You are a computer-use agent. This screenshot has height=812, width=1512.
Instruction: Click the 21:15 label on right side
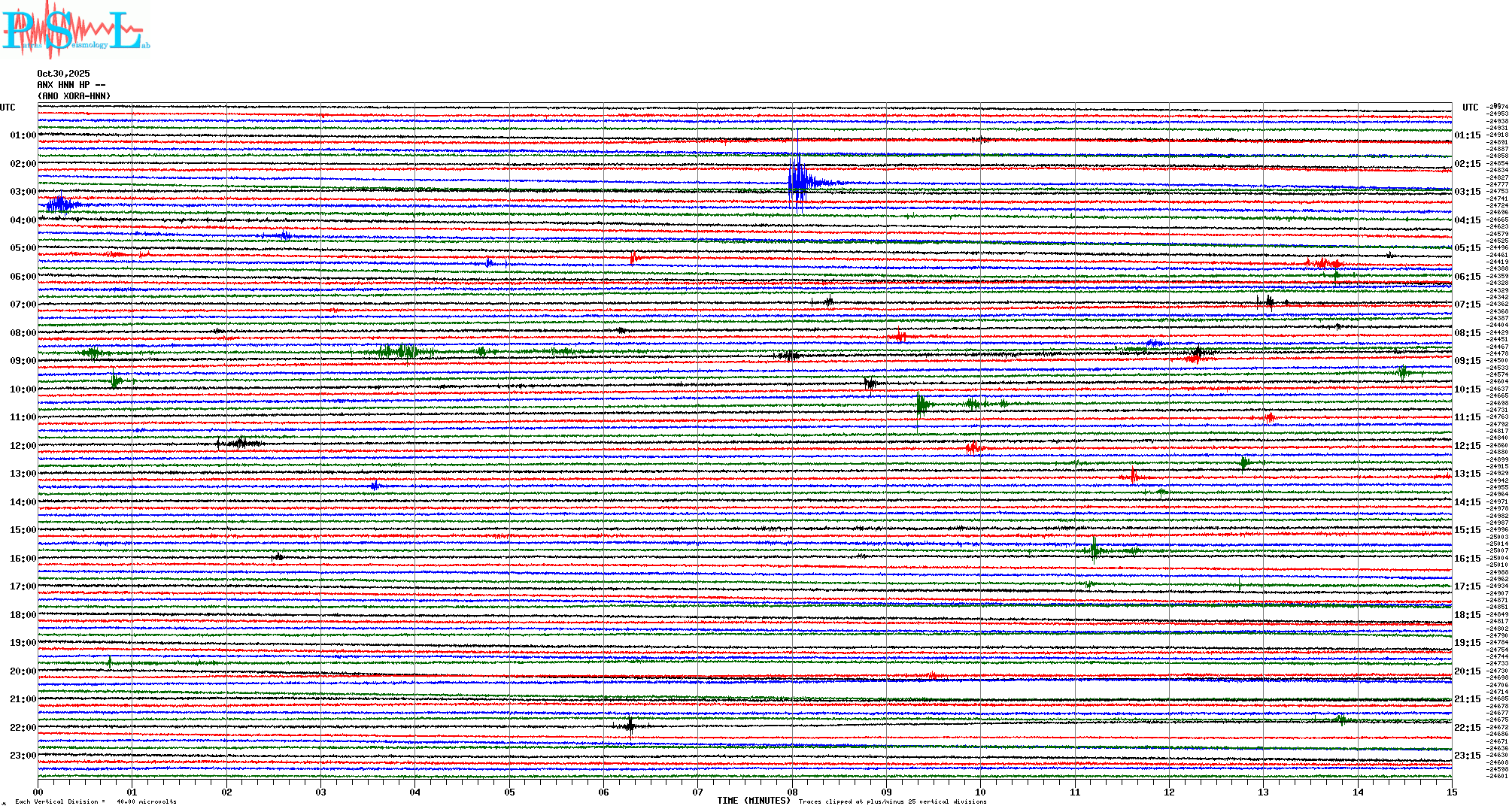[x=1467, y=699]
